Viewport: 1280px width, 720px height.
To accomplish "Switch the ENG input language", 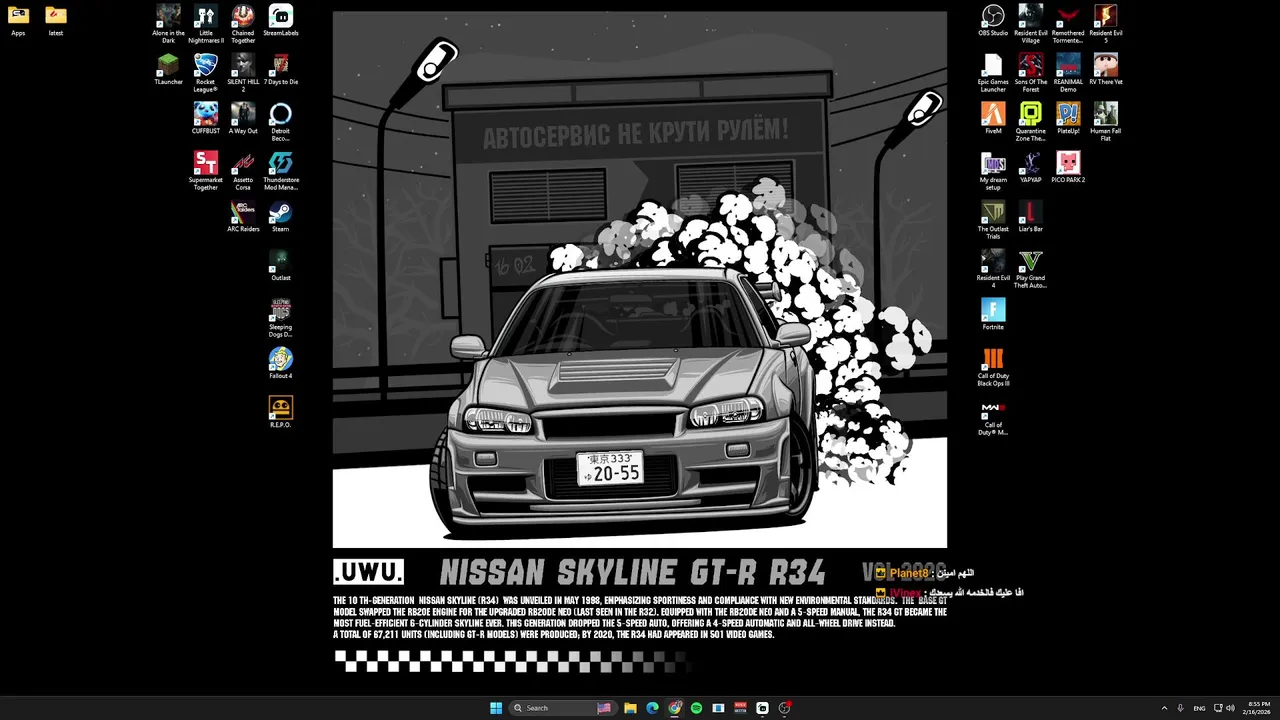I will [x=1199, y=708].
